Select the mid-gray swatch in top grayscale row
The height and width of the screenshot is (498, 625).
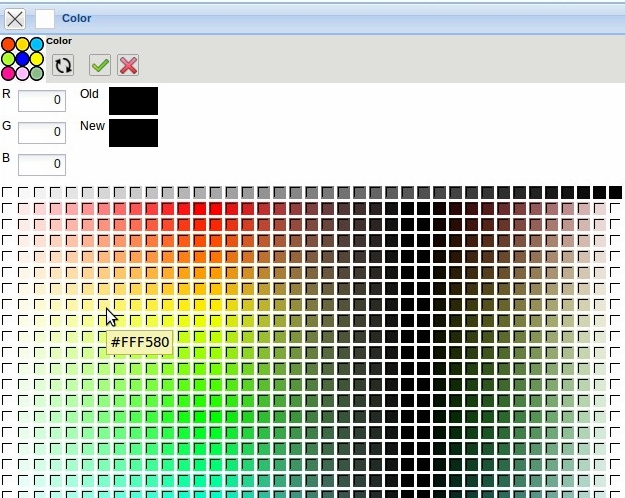point(296,192)
